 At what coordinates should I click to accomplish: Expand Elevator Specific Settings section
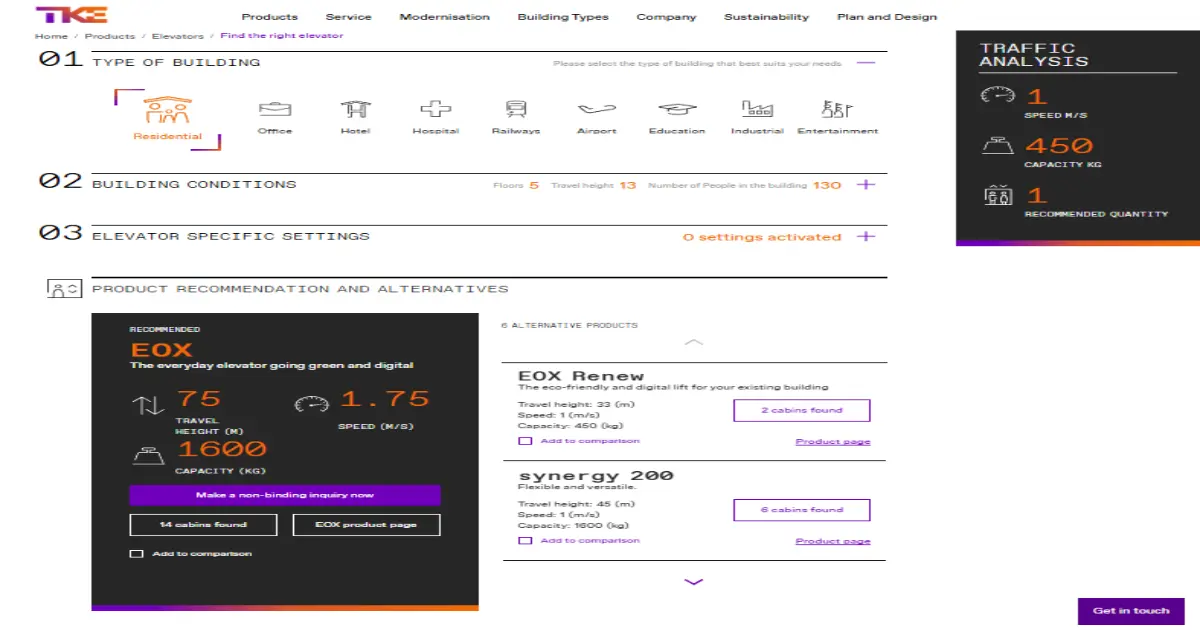[866, 237]
